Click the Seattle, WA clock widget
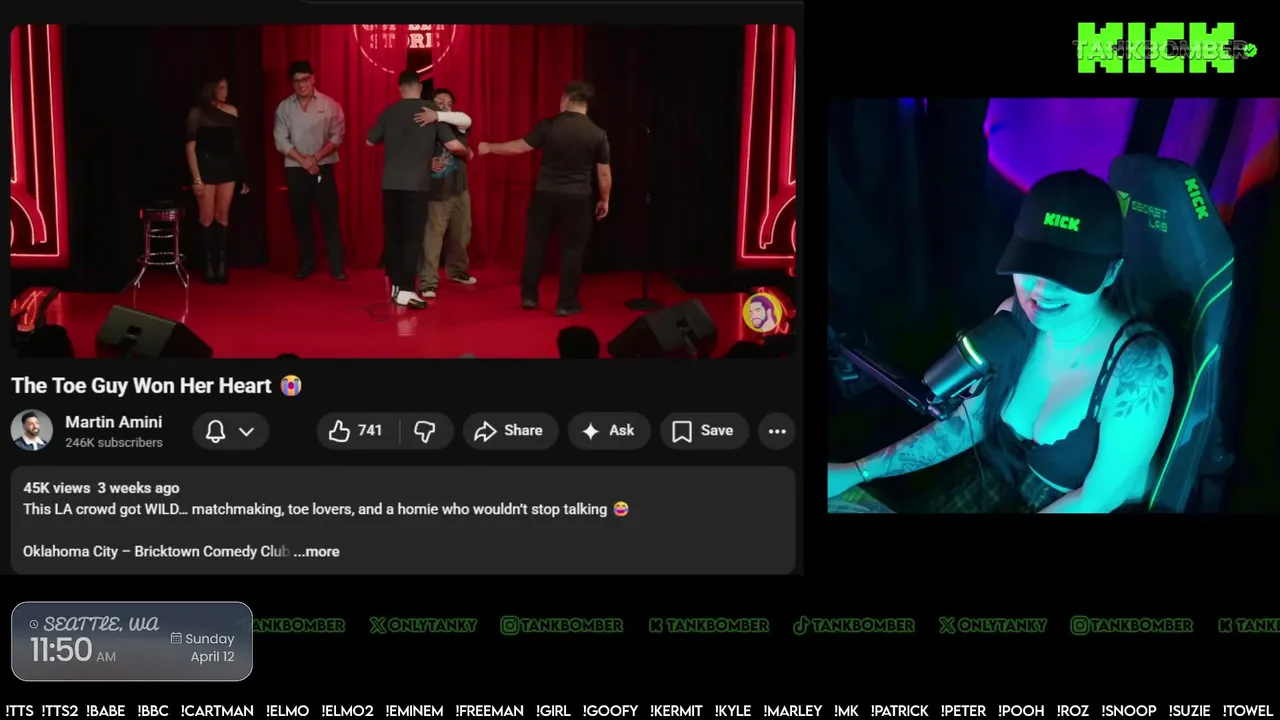This screenshot has height=720, width=1280. [132, 641]
